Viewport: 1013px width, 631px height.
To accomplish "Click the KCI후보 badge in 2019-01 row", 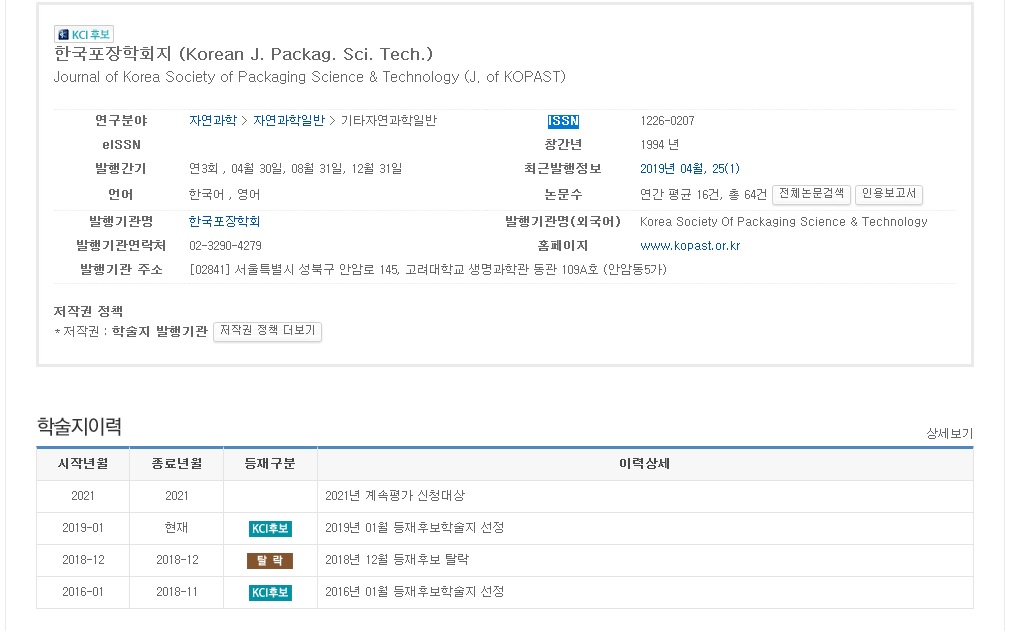I will pos(270,528).
